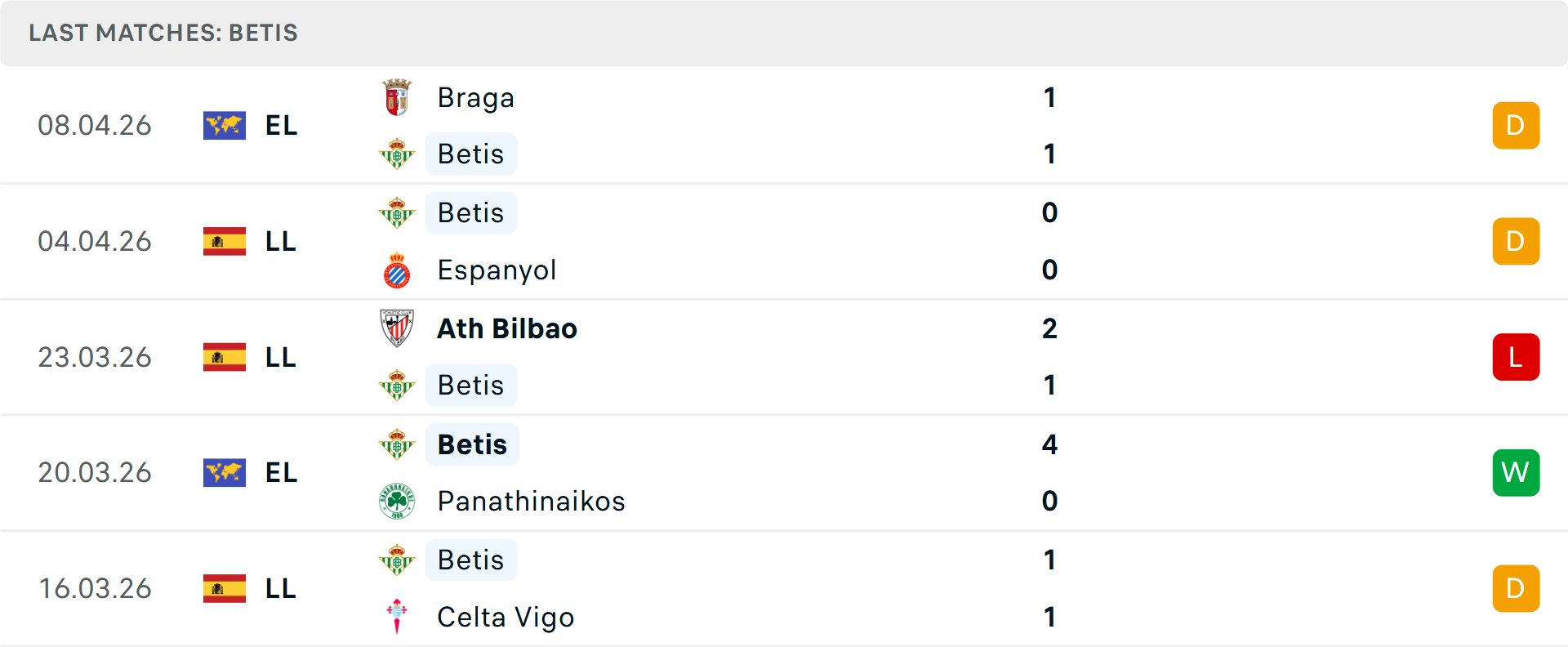
Task: Expand the Braga vs Betis match row
Action: 784,125
